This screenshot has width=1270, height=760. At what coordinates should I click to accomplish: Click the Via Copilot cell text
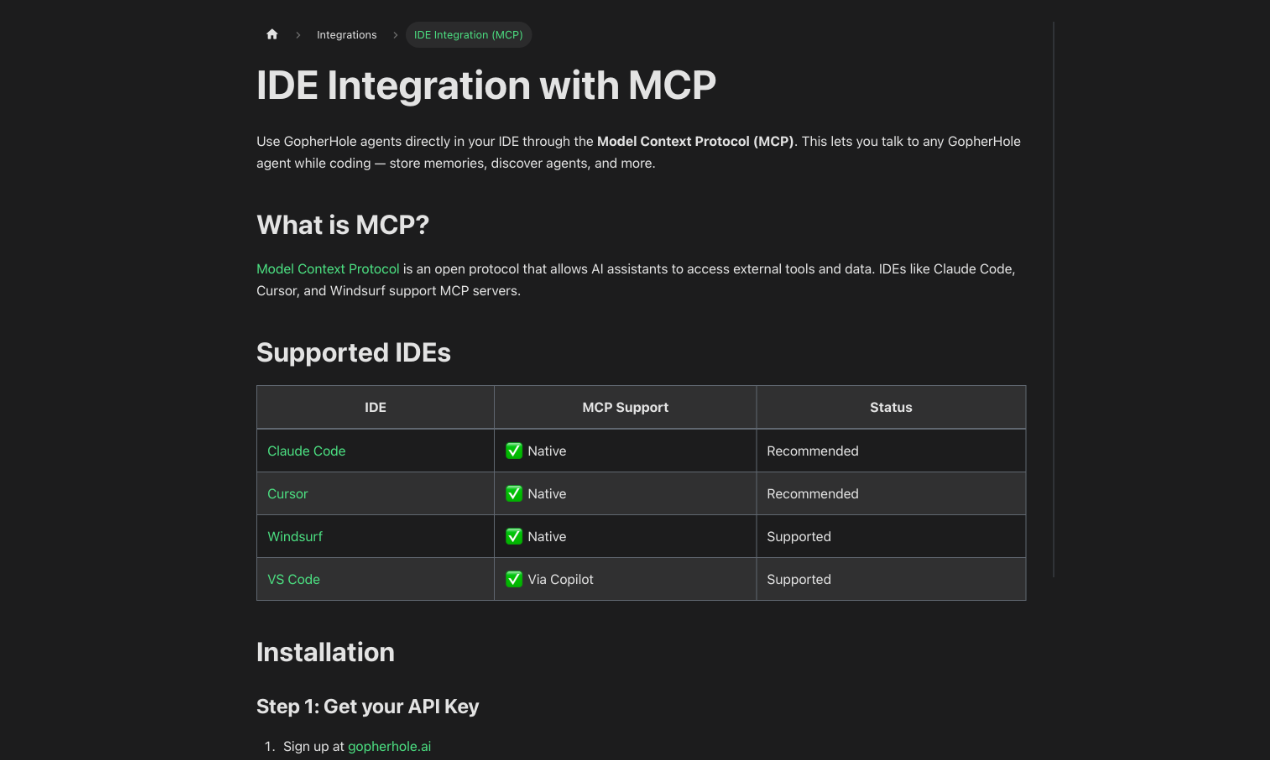[x=560, y=579]
